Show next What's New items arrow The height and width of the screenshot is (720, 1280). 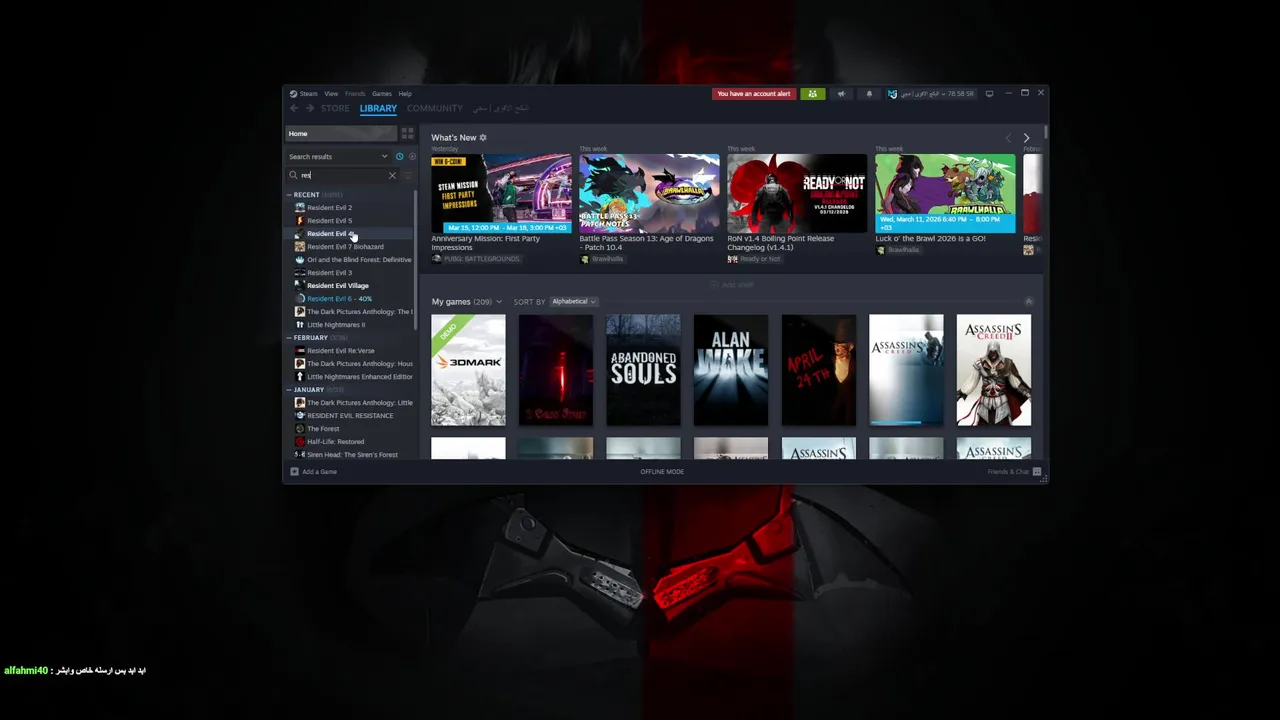[1026, 138]
